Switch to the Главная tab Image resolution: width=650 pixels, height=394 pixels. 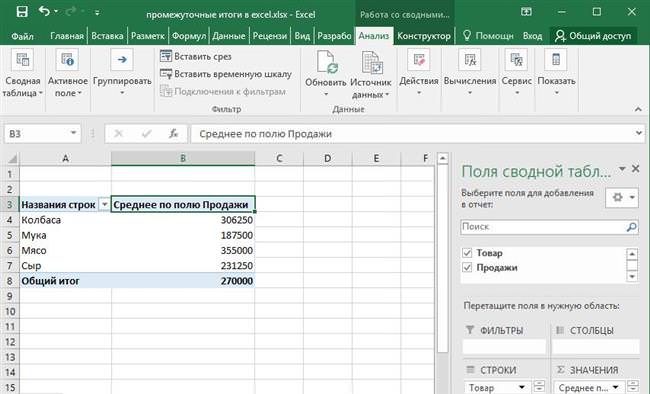coord(67,36)
